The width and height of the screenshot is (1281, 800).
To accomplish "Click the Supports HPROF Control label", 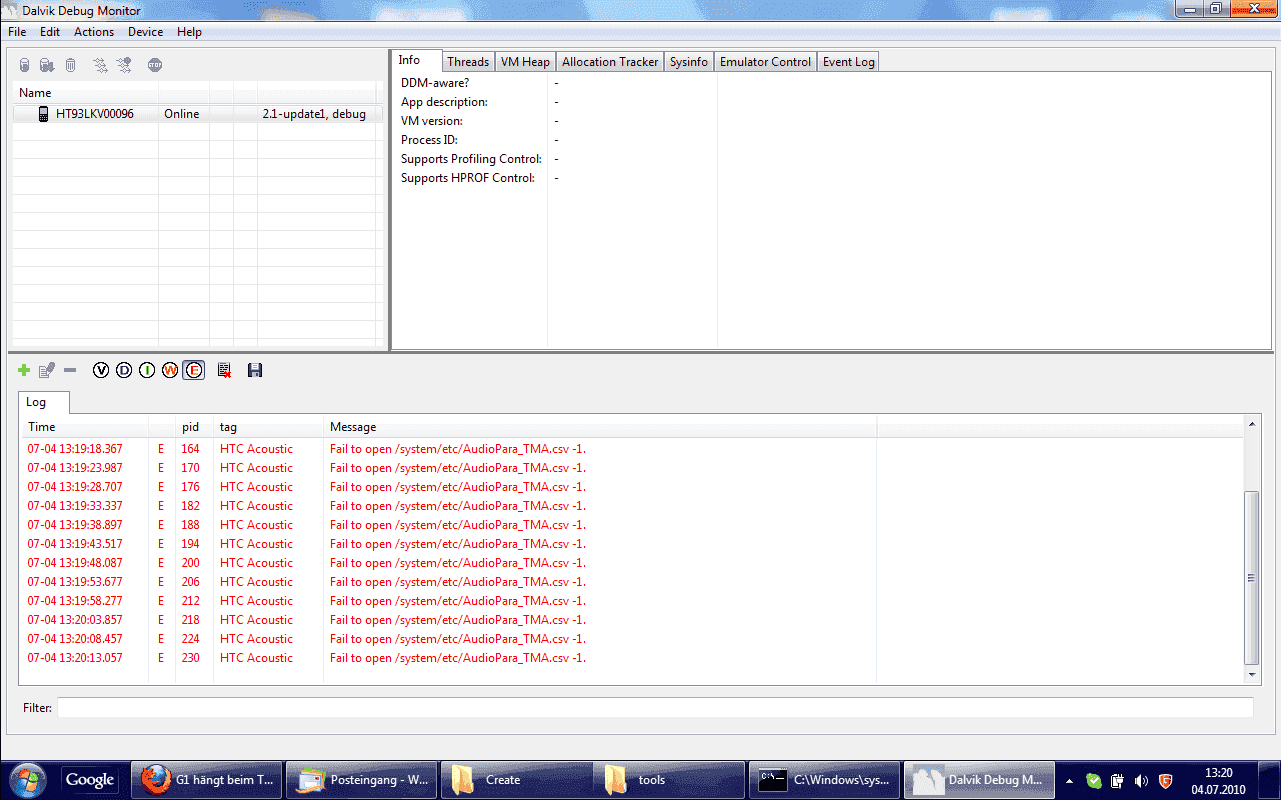I will pyautogui.click(x=468, y=178).
